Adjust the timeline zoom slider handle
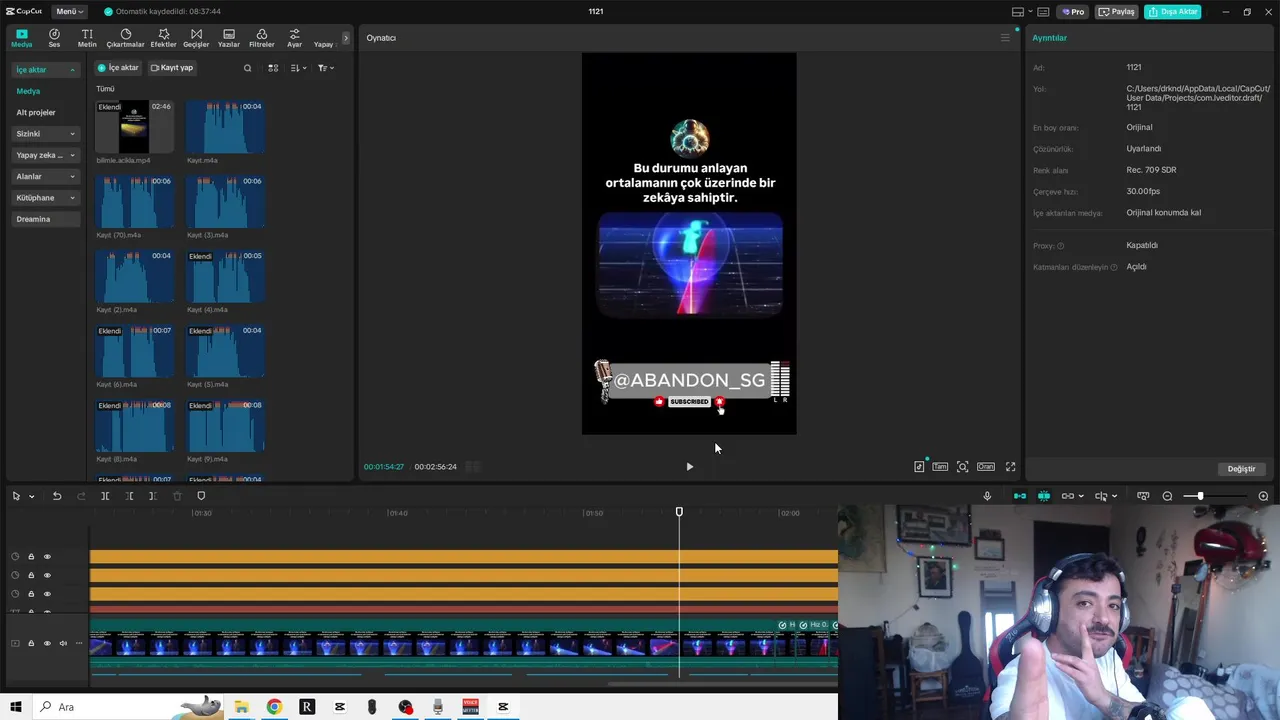Viewport: 1280px width, 720px height. 1200,496
